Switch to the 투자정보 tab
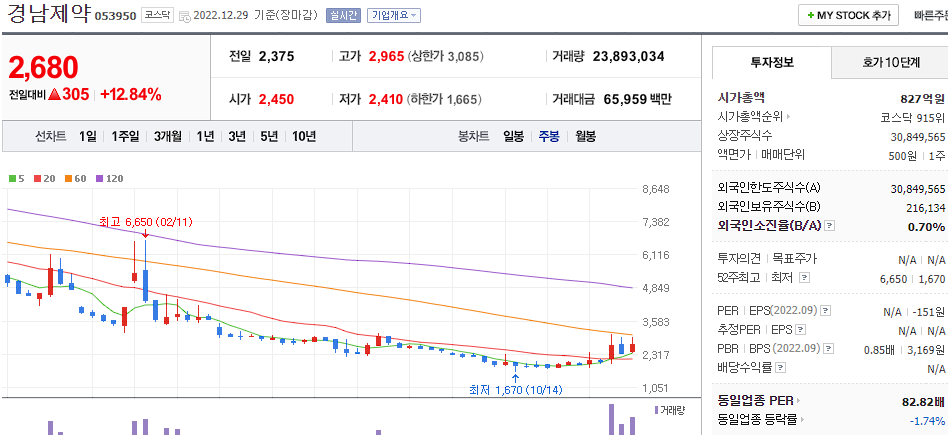948x435 pixels. (772, 62)
